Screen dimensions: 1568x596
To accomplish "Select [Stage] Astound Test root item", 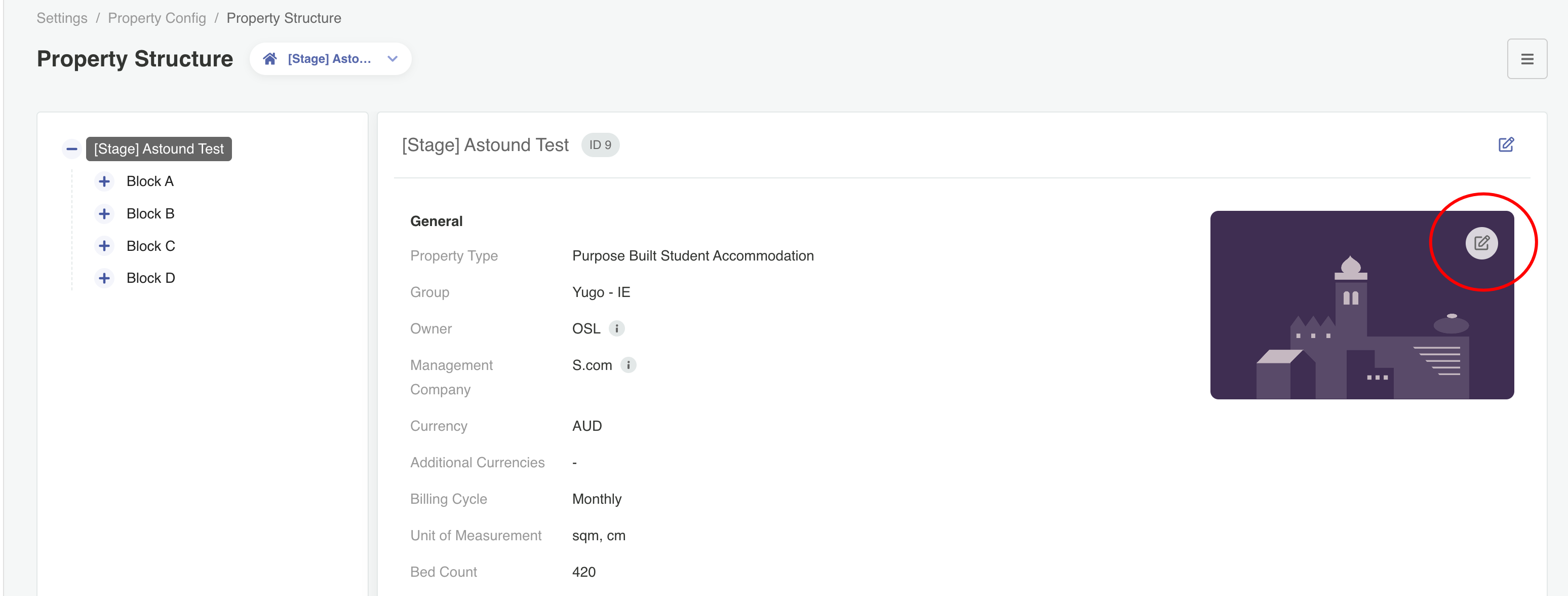I will [159, 148].
